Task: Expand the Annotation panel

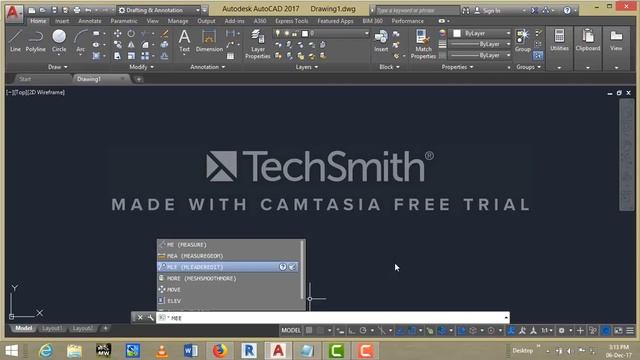Action: tap(207, 67)
